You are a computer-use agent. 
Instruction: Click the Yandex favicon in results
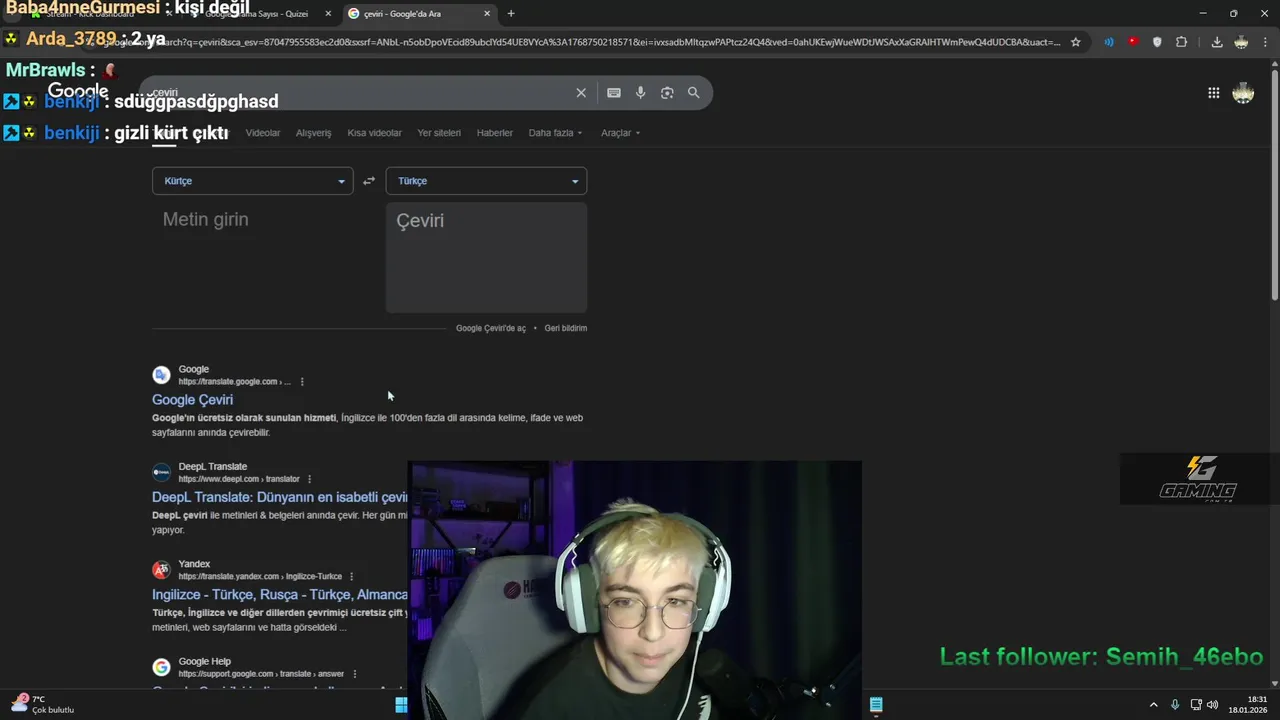(161, 570)
